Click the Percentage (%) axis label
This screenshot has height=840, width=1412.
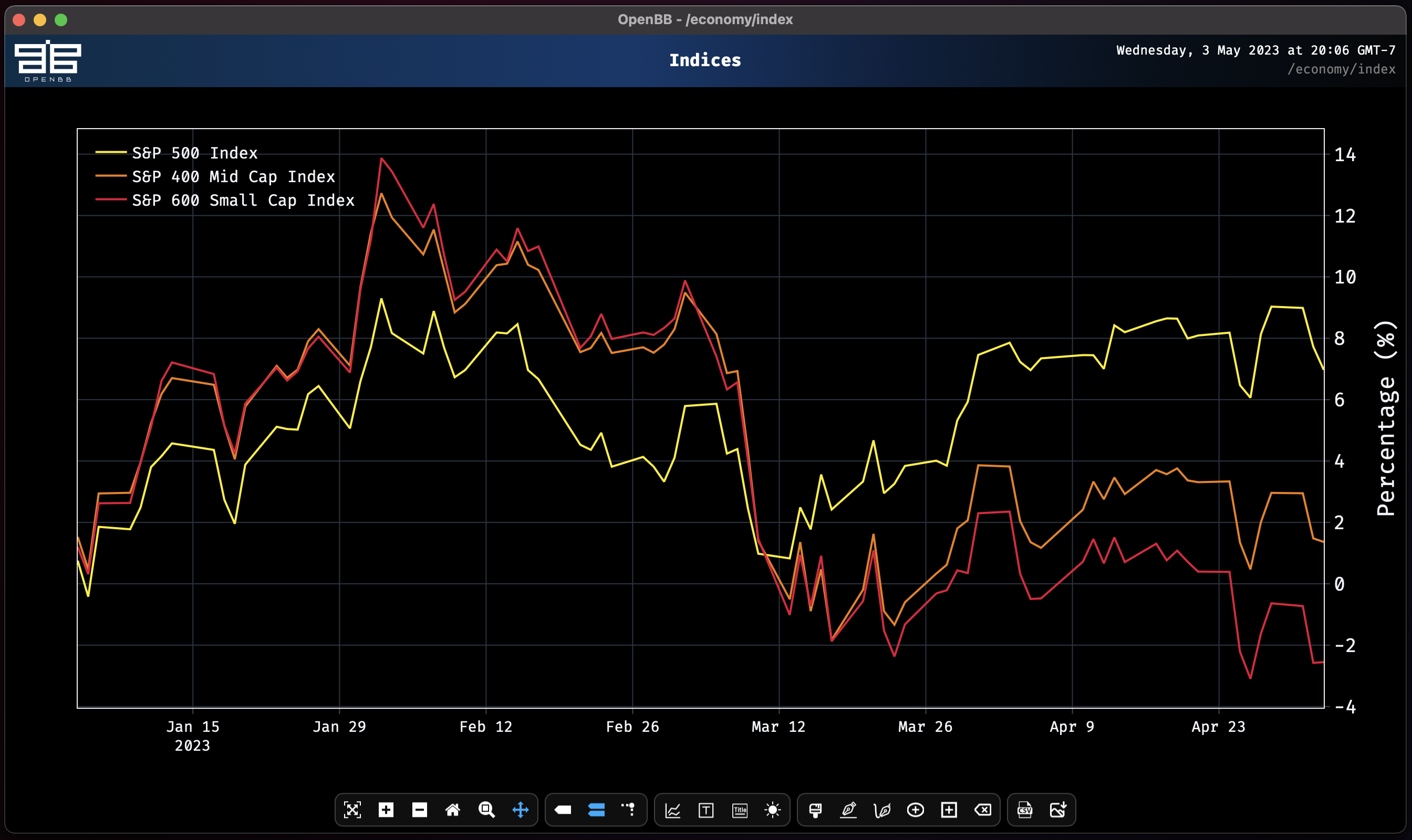tap(1385, 418)
